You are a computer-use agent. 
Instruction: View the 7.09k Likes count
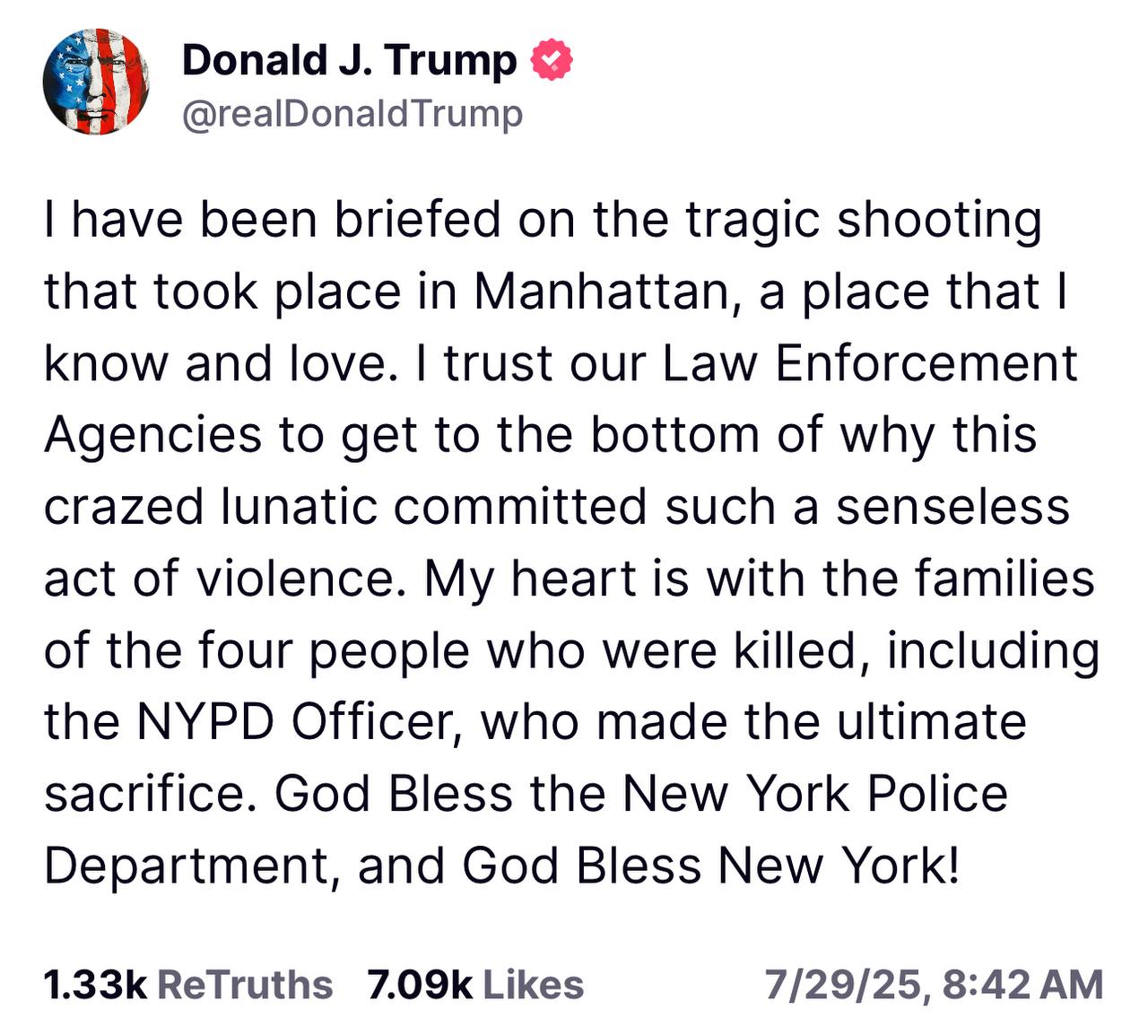pyautogui.click(x=420, y=985)
